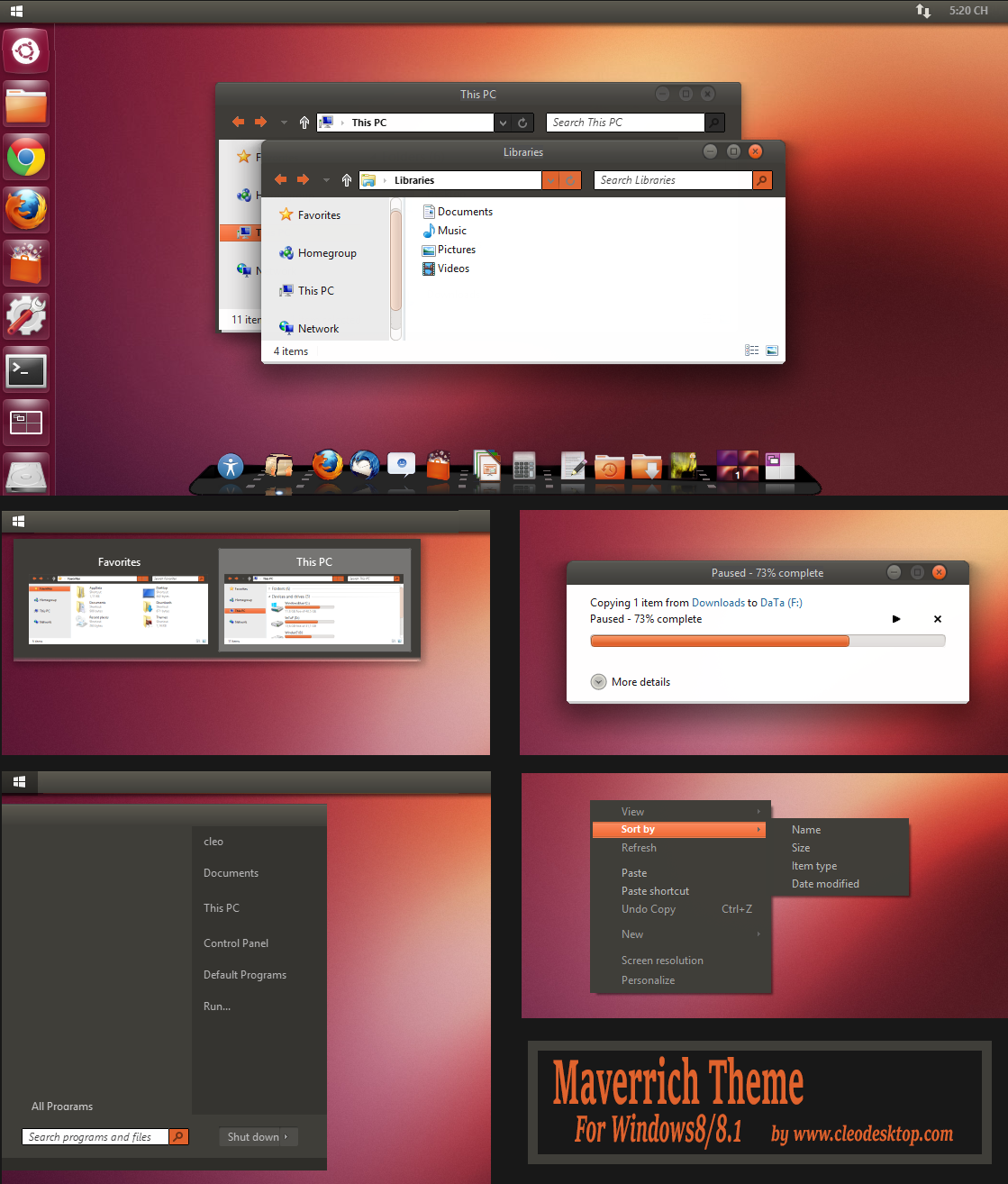1008x1184 pixels.
Task: Open address history dropdown in Libraries window
Action: 551,180
